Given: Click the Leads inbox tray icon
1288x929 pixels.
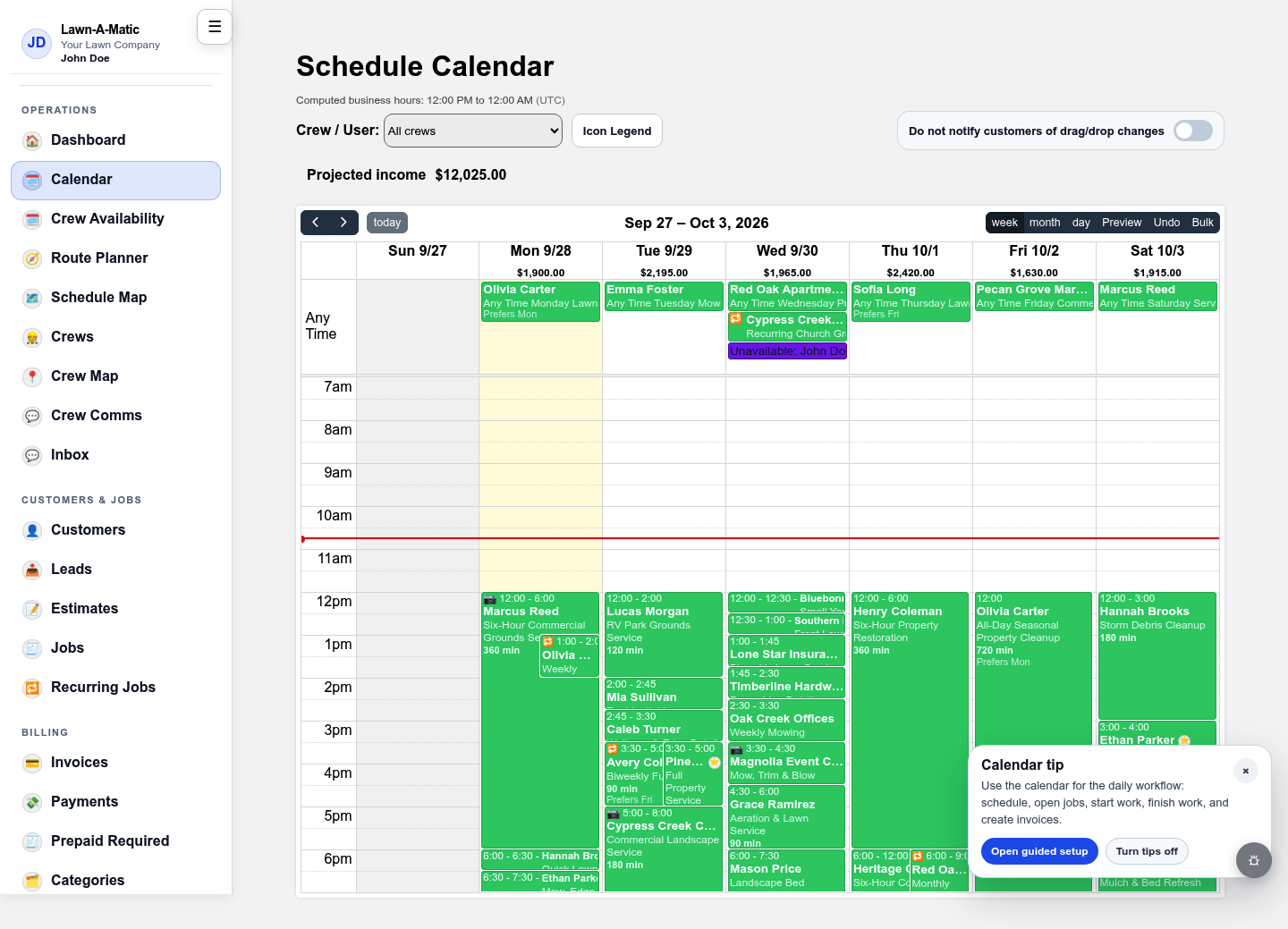Looking at the screenshot, I should coord(32,570).
